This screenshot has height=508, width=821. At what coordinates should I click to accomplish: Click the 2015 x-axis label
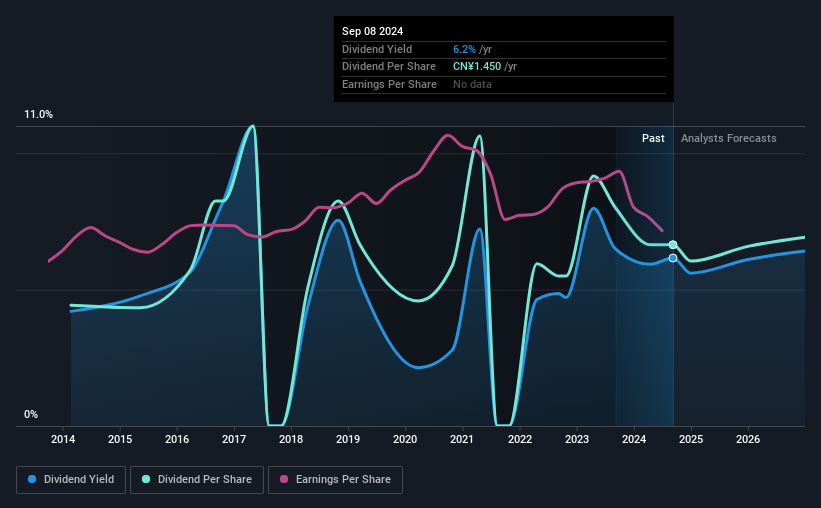pyautogui.click(x=120, y=439)
